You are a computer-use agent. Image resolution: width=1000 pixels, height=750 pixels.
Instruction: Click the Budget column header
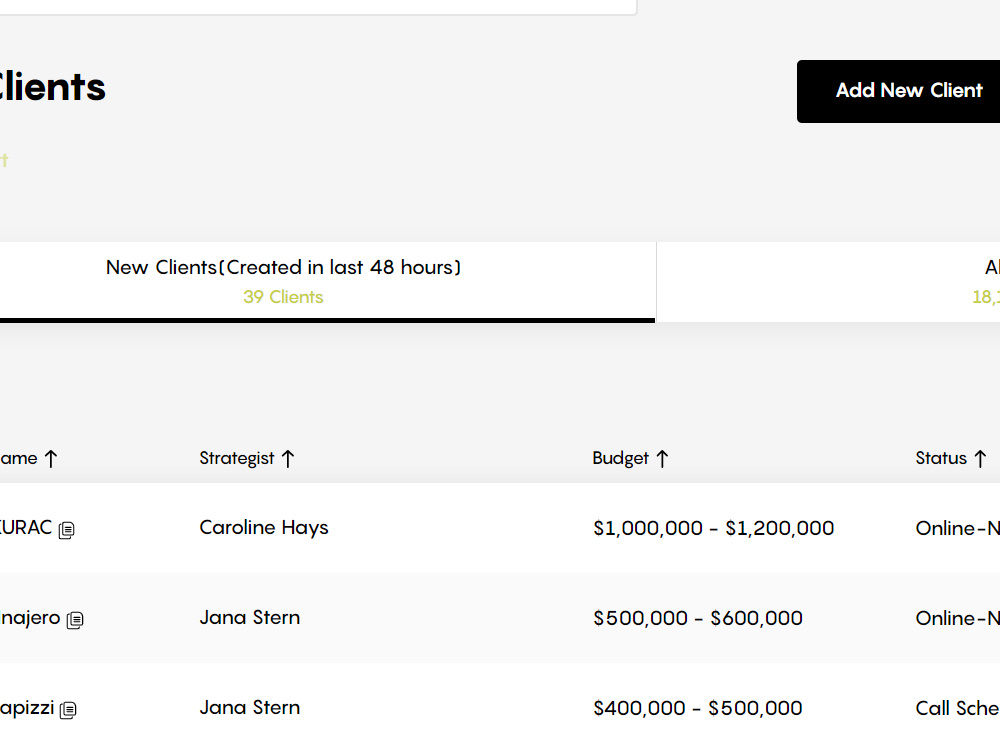click(x=620, y=459)
